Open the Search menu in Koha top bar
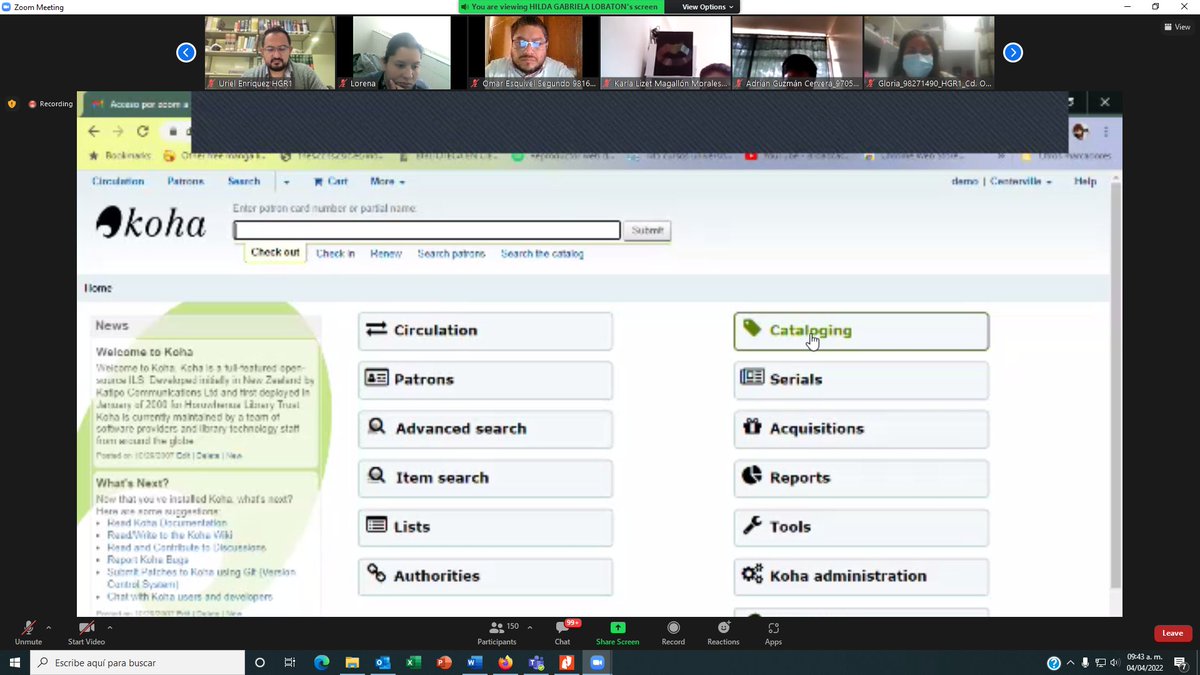The image size is (1200, 675). [x=244, y=182]
